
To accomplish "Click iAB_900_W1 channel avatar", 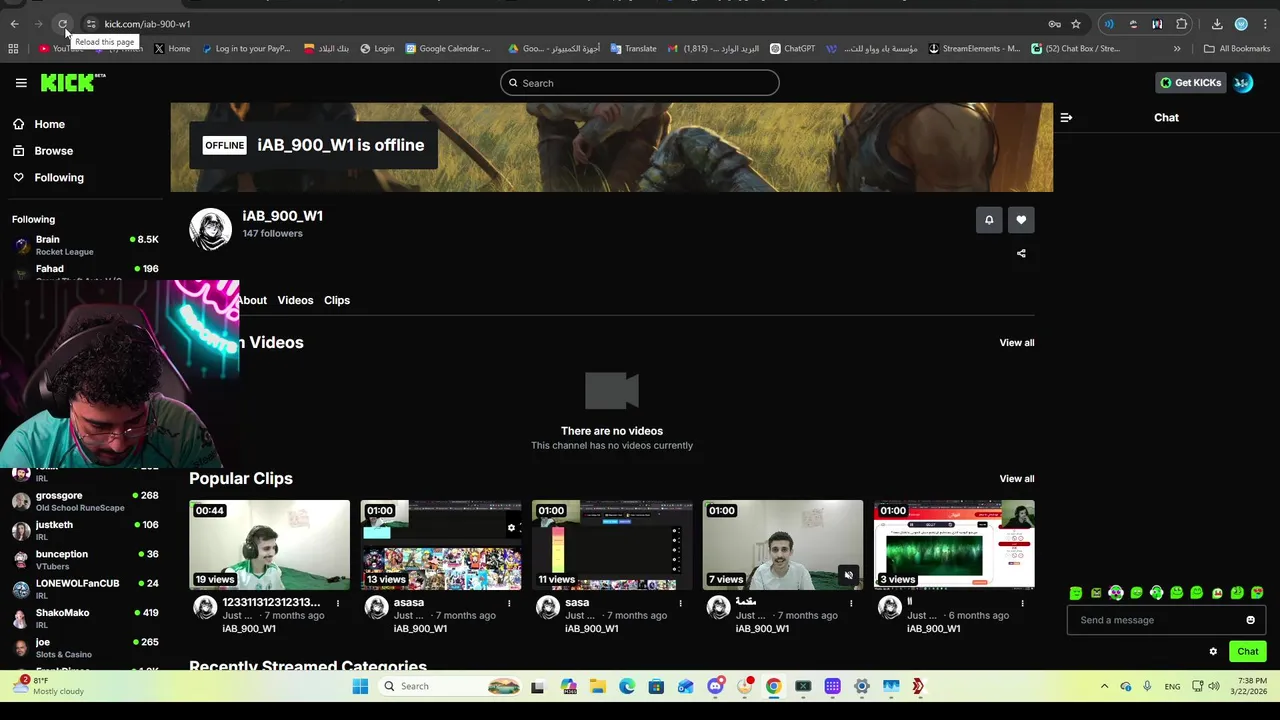I will pos(210,229).
